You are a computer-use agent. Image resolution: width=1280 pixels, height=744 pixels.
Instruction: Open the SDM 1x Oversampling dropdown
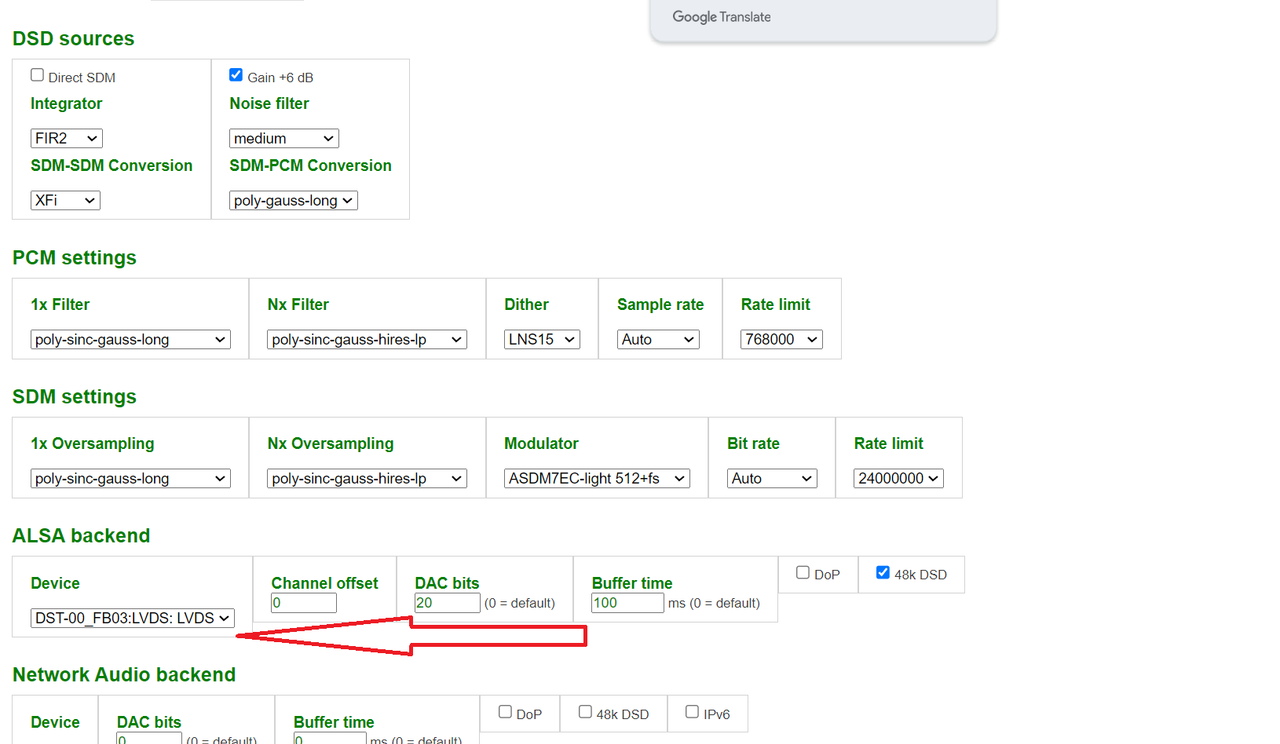(x=131, y=479)
